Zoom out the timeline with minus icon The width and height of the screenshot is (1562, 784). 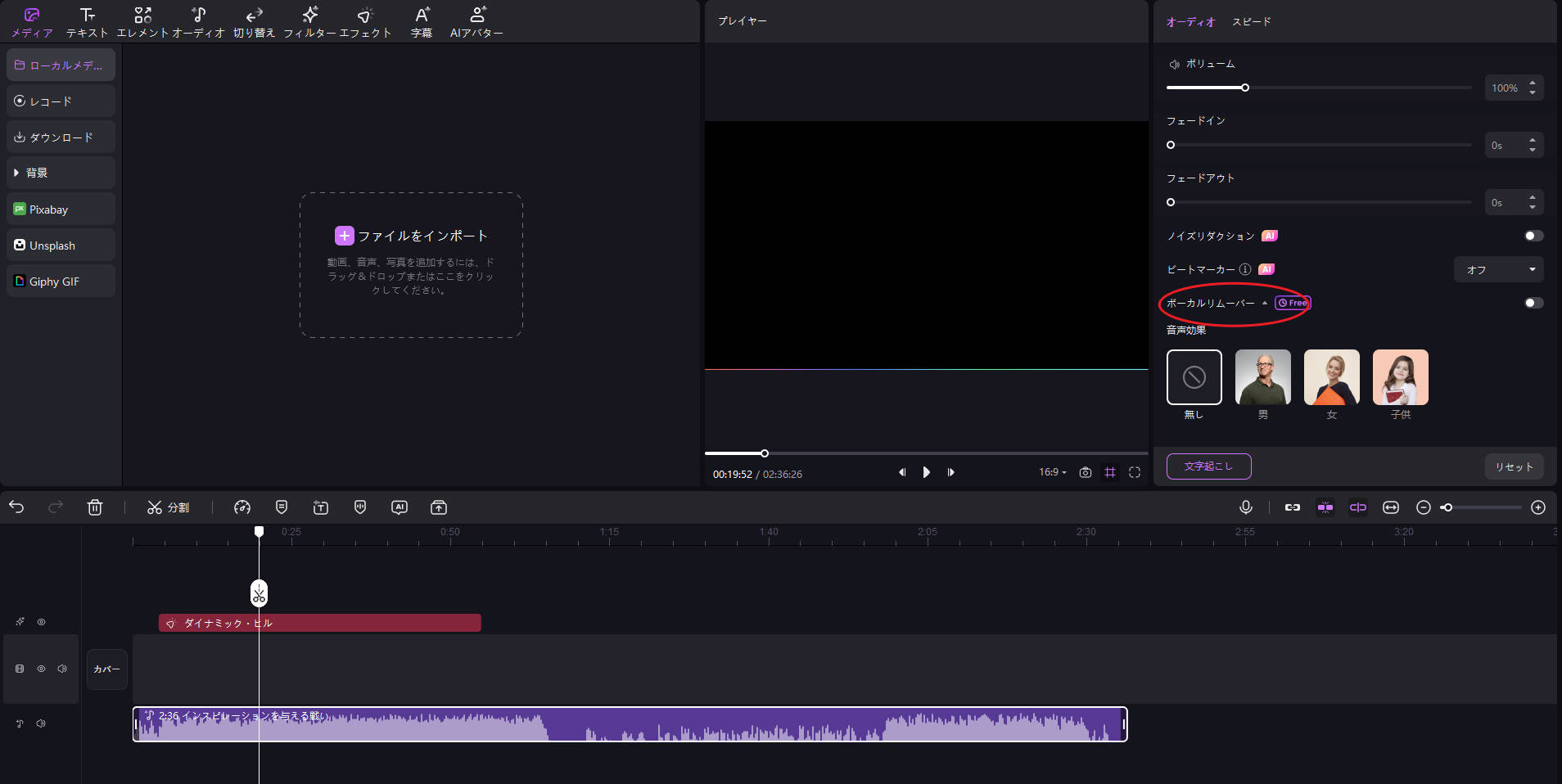(1424, 507)
